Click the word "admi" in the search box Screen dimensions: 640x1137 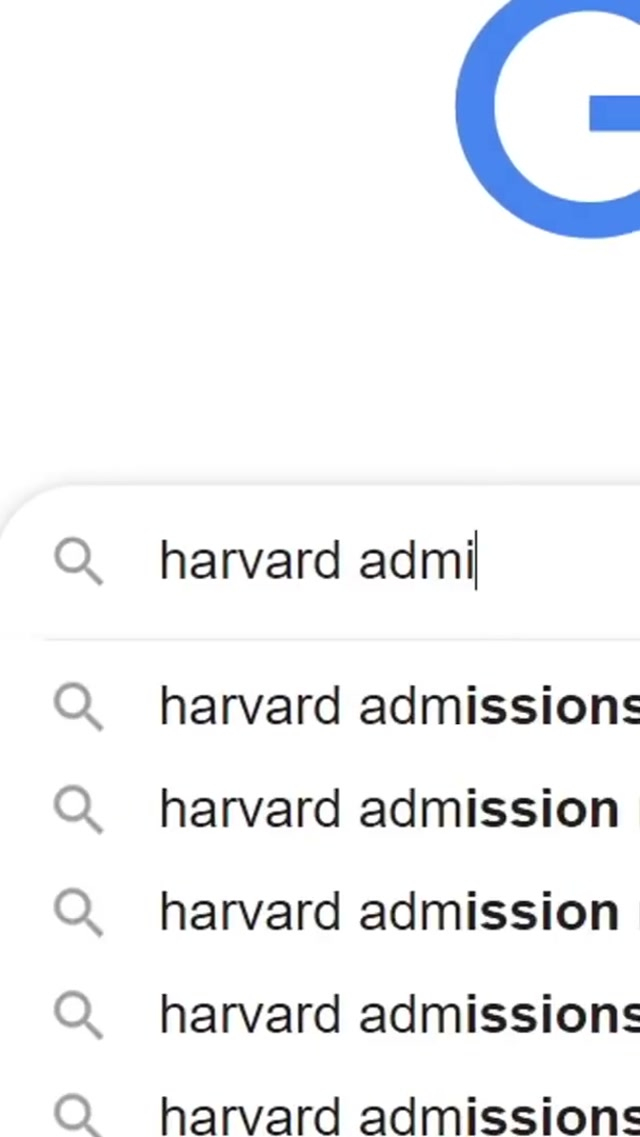coord(415,561)
